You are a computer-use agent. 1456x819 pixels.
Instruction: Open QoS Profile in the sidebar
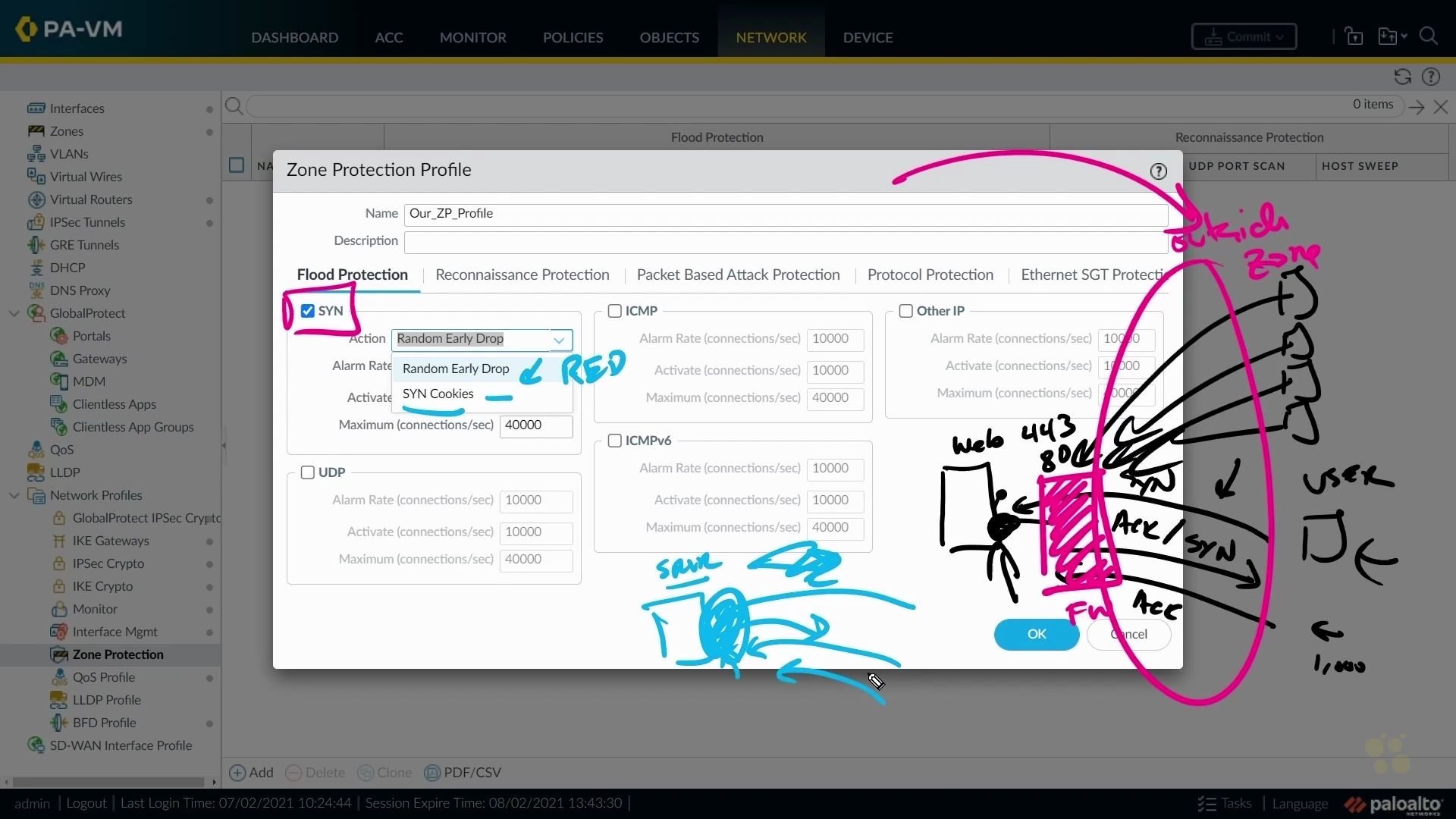(x=104, y=677)
